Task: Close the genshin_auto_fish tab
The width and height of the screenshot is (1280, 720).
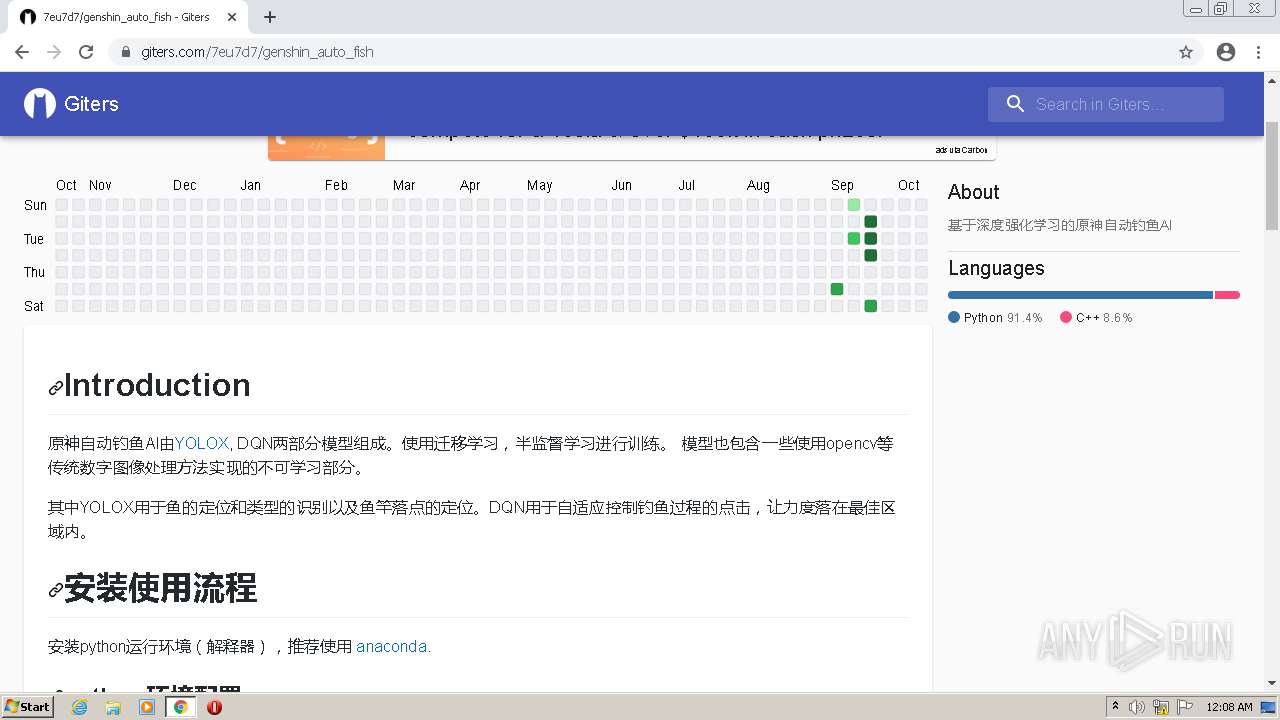Action: 232,17
